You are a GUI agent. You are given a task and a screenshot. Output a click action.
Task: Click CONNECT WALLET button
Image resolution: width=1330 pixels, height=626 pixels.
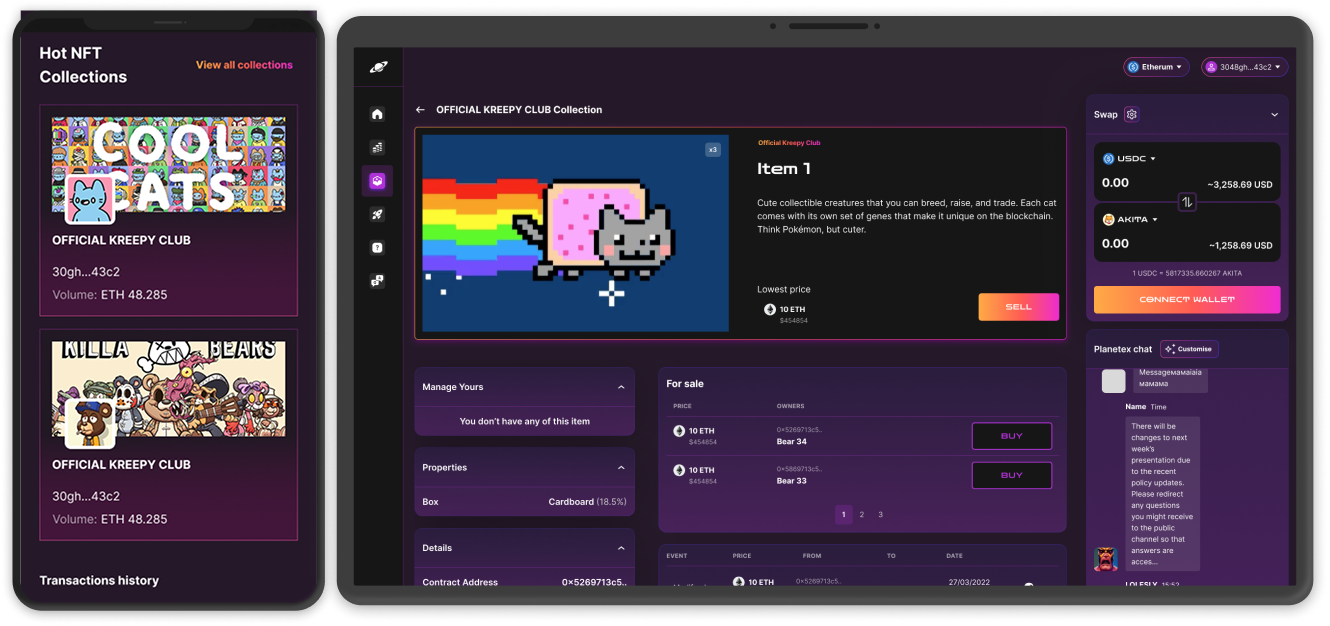(1187, 299)
